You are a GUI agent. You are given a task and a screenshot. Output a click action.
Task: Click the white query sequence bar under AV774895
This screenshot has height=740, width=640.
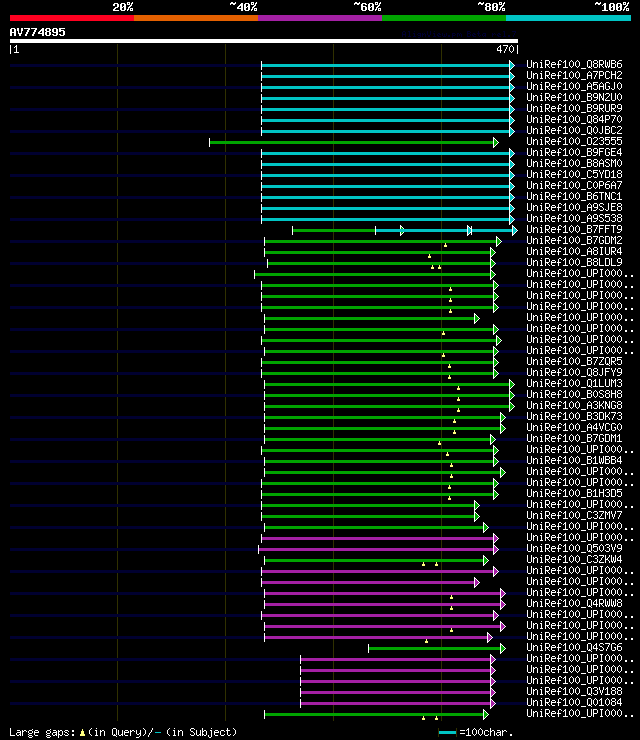pos(264,41)
